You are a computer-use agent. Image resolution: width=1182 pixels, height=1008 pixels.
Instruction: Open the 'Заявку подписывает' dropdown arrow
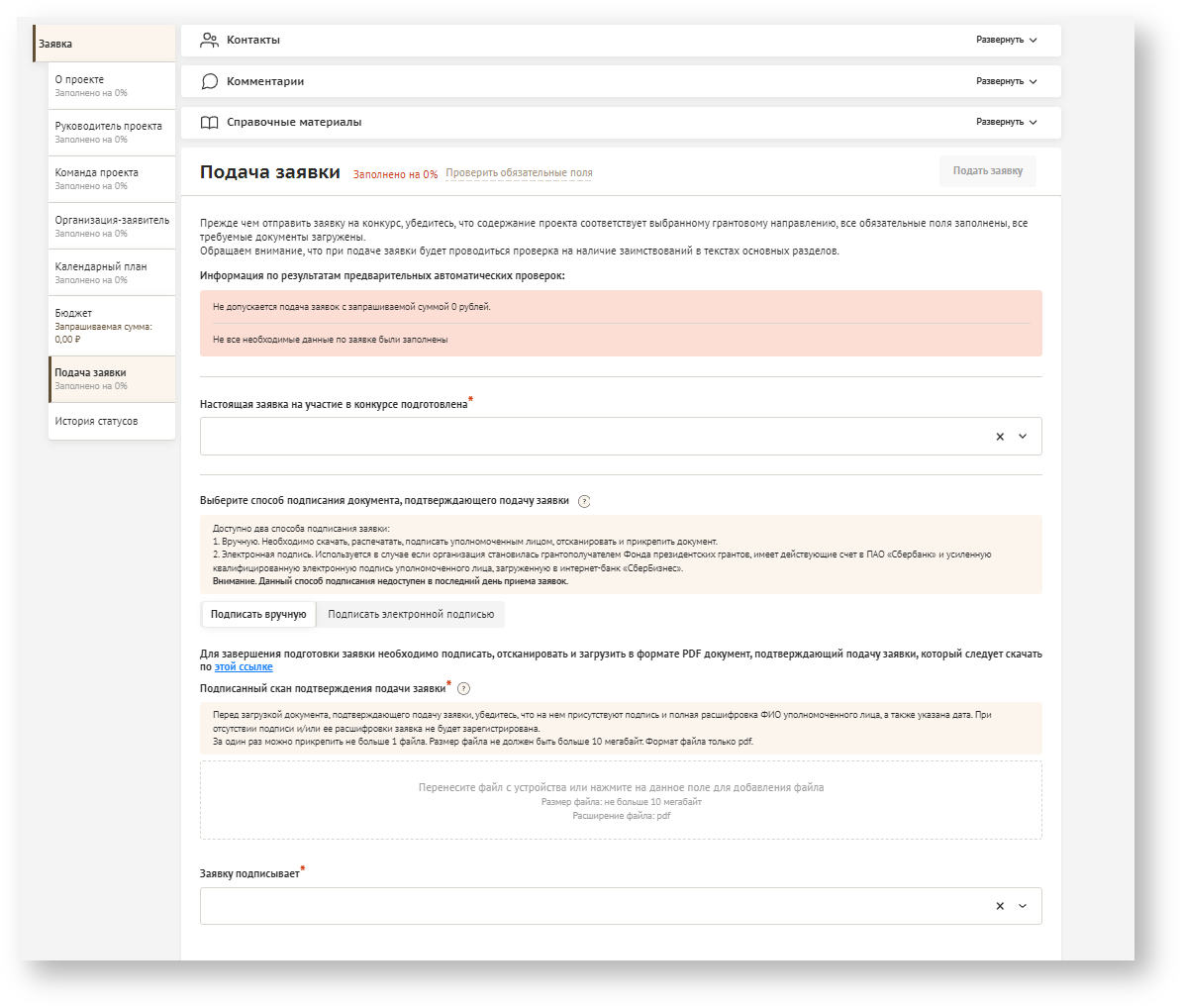[1023, 906]
